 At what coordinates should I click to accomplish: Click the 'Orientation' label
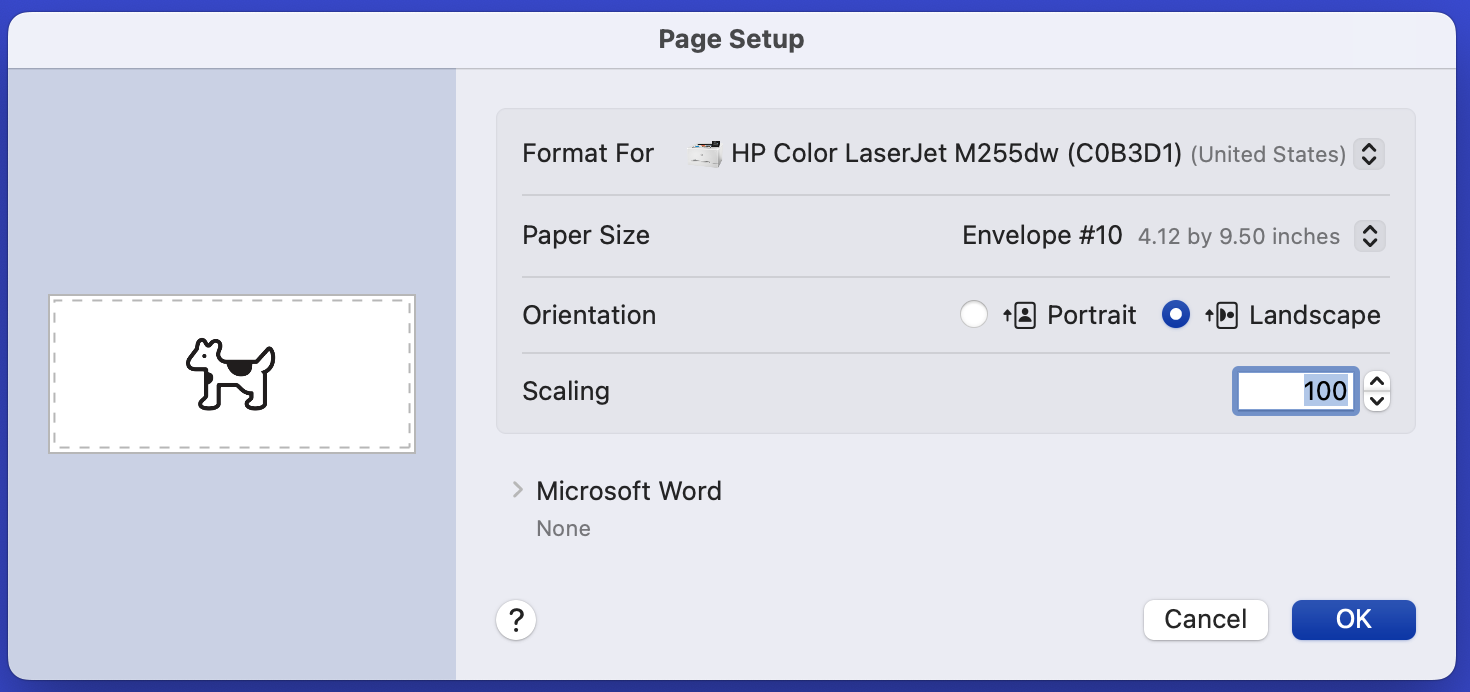589,315
